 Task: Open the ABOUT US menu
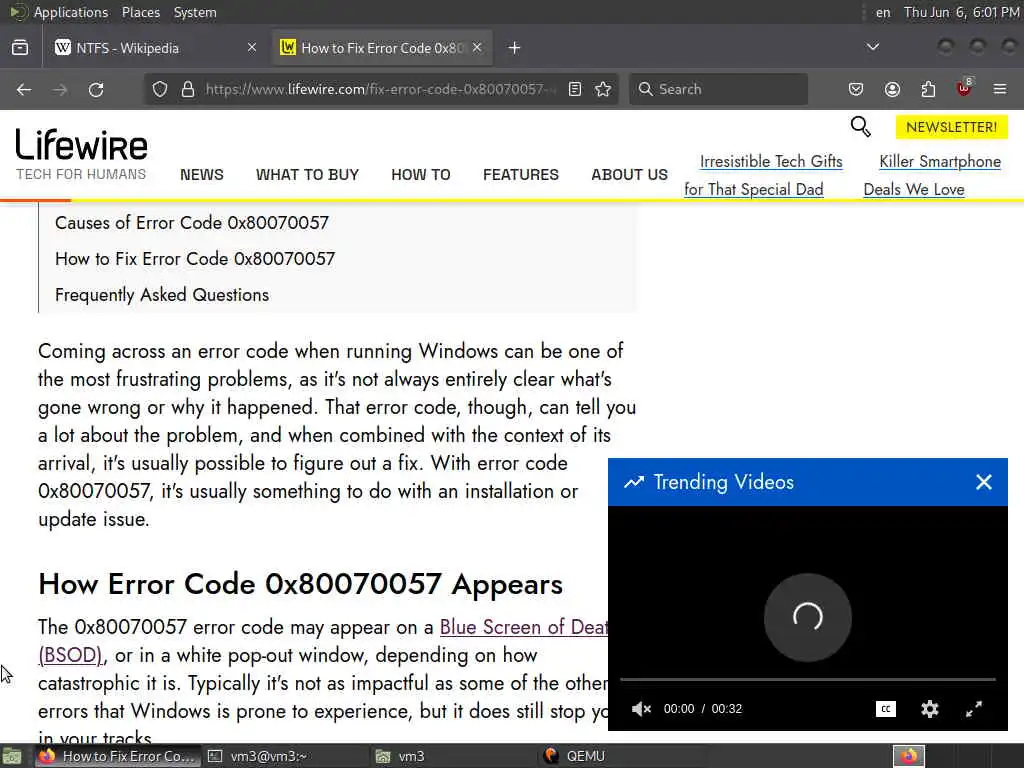click(x=630, y=175)
